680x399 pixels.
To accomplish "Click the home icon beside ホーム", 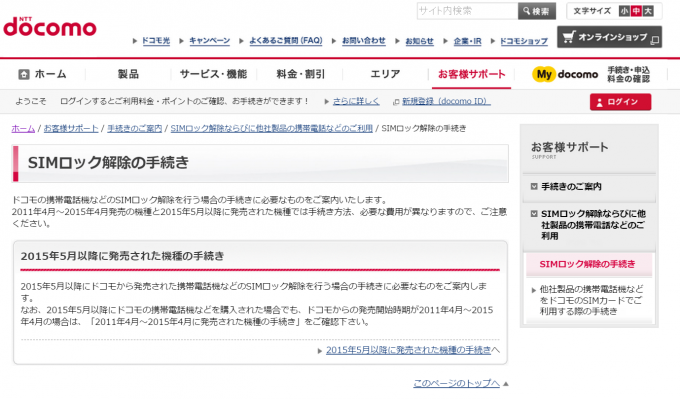I will [x=24, y=74].
